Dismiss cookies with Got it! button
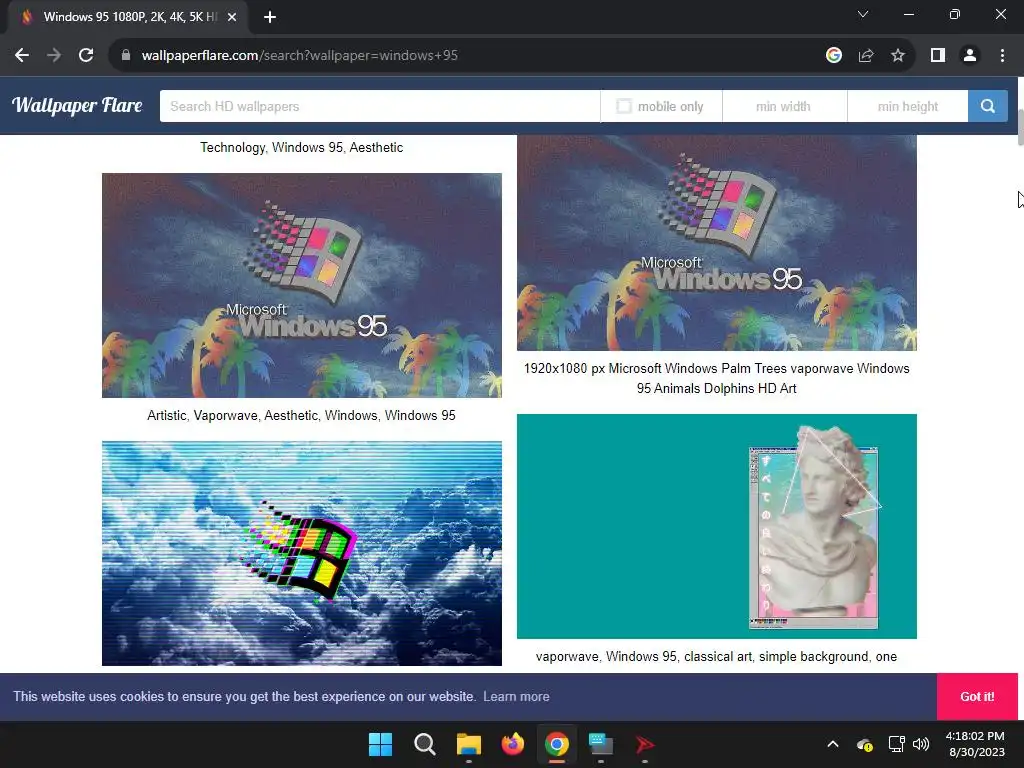 click(x=977, y=696)
